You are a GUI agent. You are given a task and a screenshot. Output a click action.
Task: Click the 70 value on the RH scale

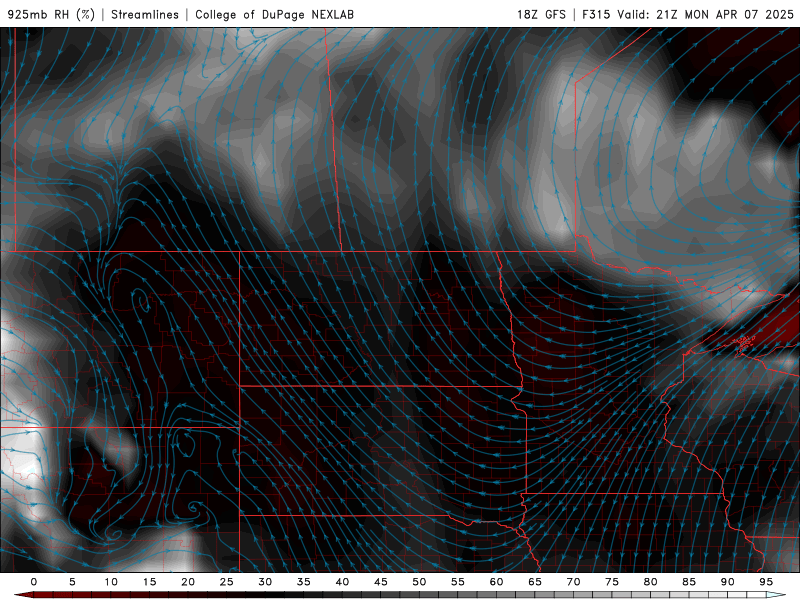(x=573, y=582)
